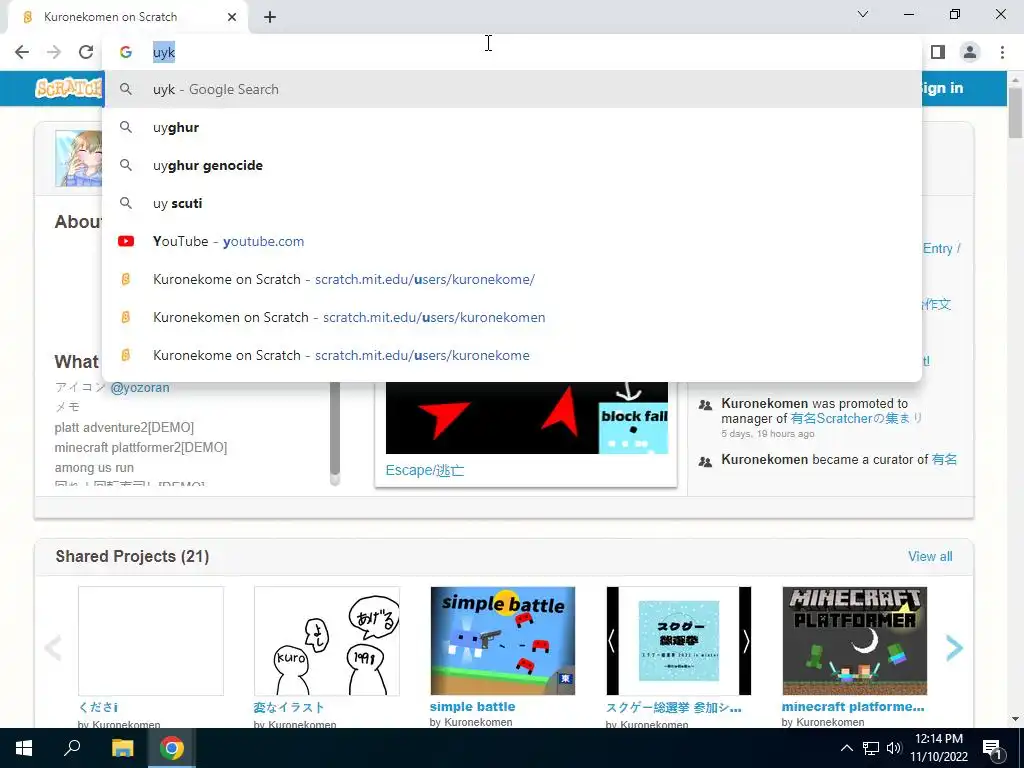This screenshot has height=768, width=1024.
Task: Choose the 'uyghur' search suggestion
Action: tap(512, 127)
